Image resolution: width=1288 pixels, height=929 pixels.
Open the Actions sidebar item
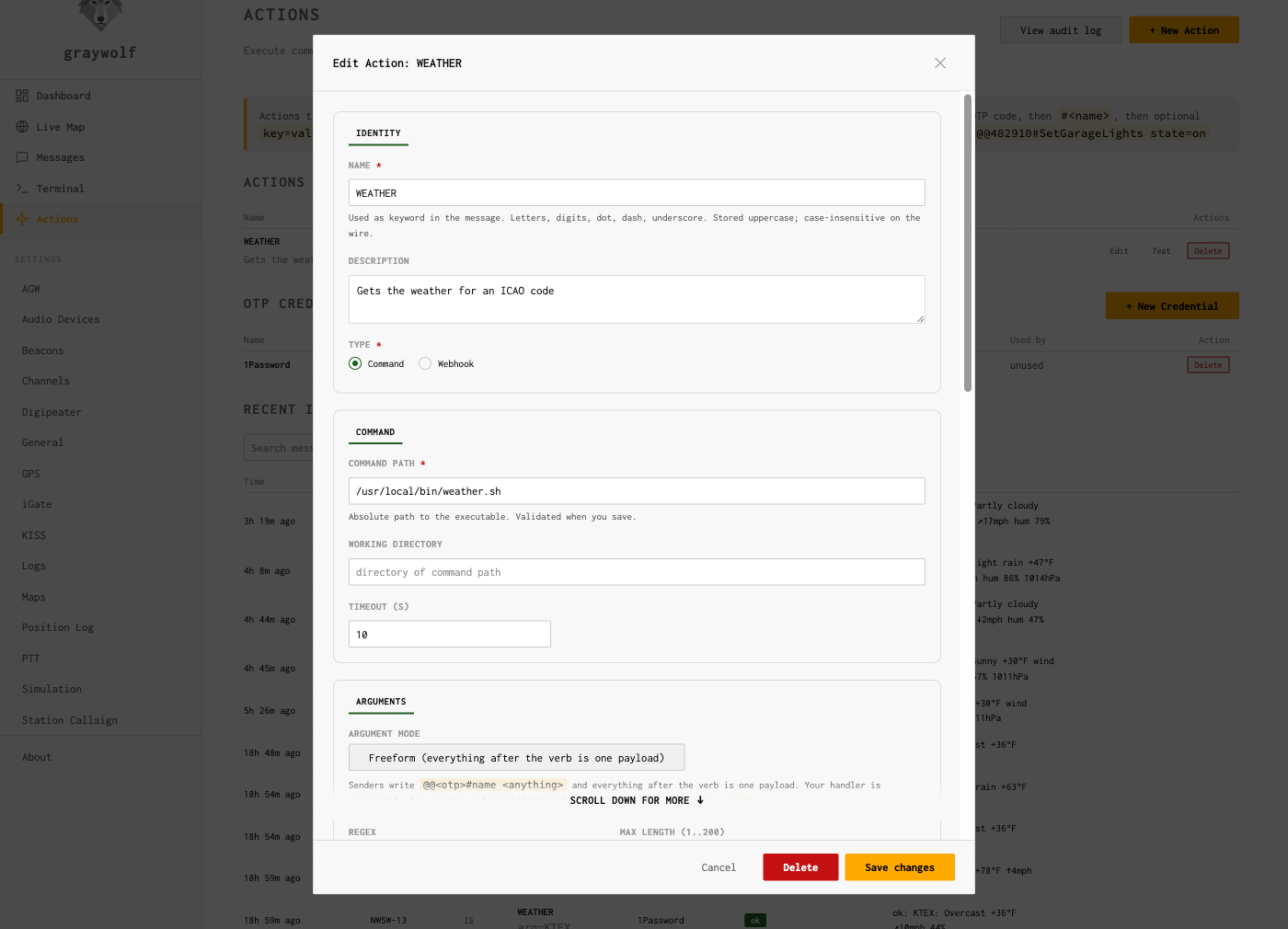pos(100,219)
